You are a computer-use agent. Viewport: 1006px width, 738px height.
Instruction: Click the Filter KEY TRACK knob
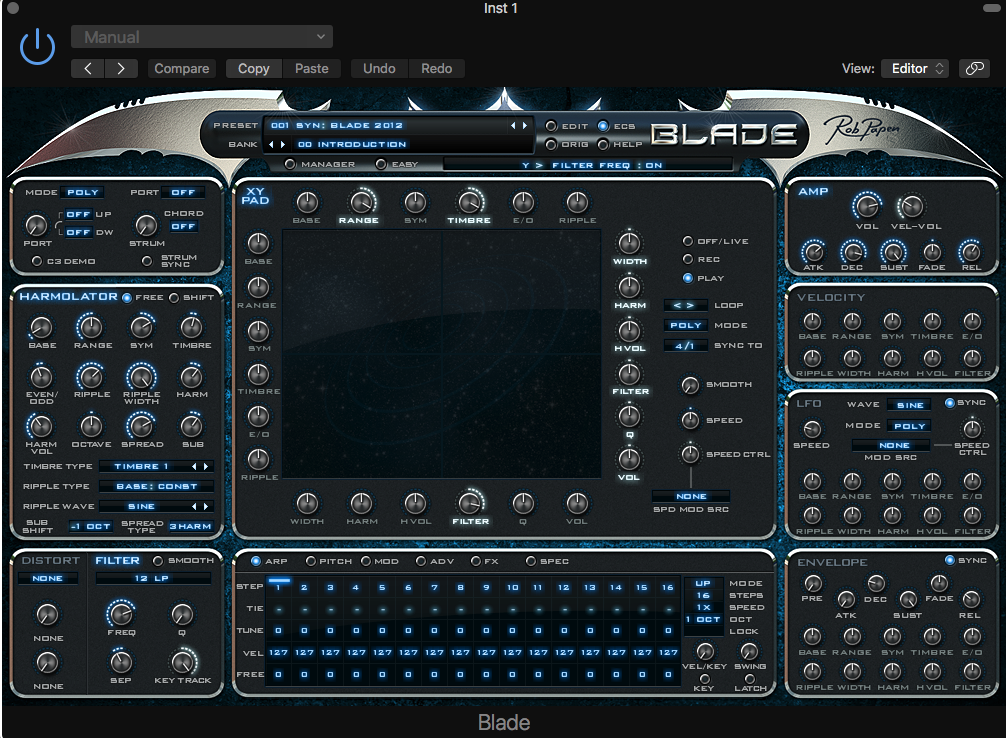[183, 662]
